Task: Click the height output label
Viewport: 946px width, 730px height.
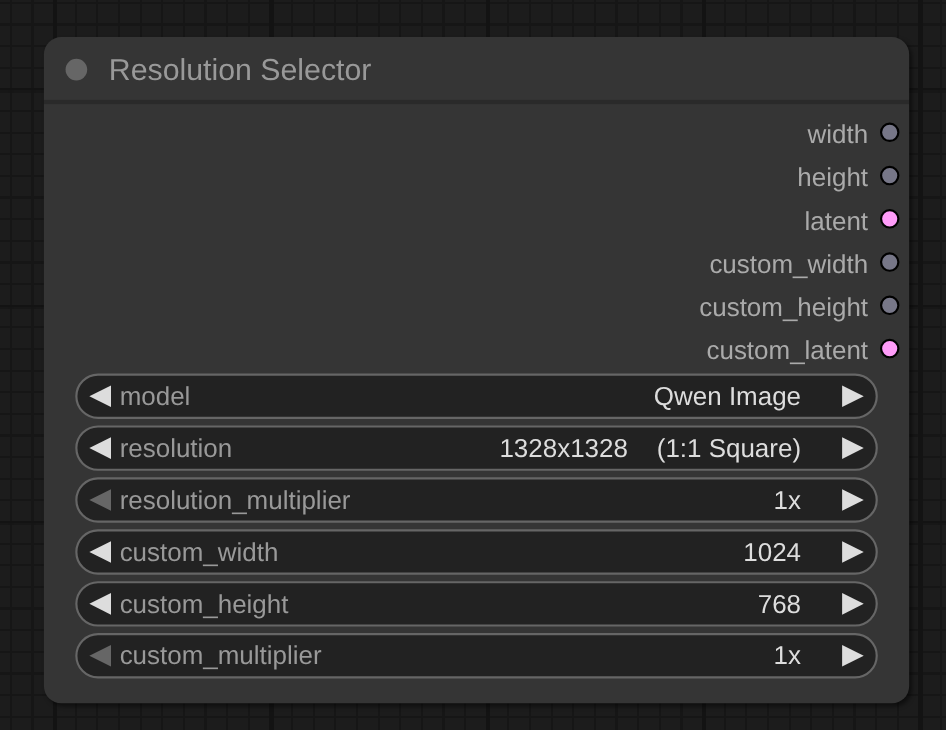Action: [833, 177]
